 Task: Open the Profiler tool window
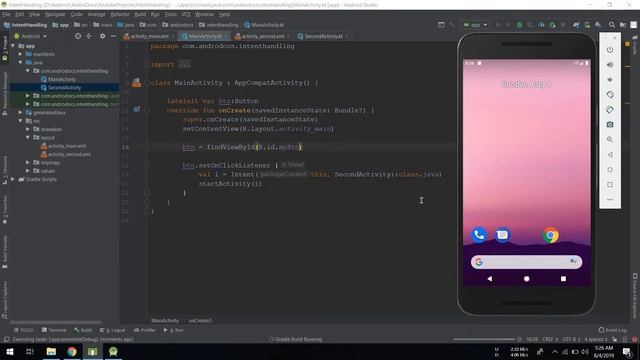coord(145,330)
